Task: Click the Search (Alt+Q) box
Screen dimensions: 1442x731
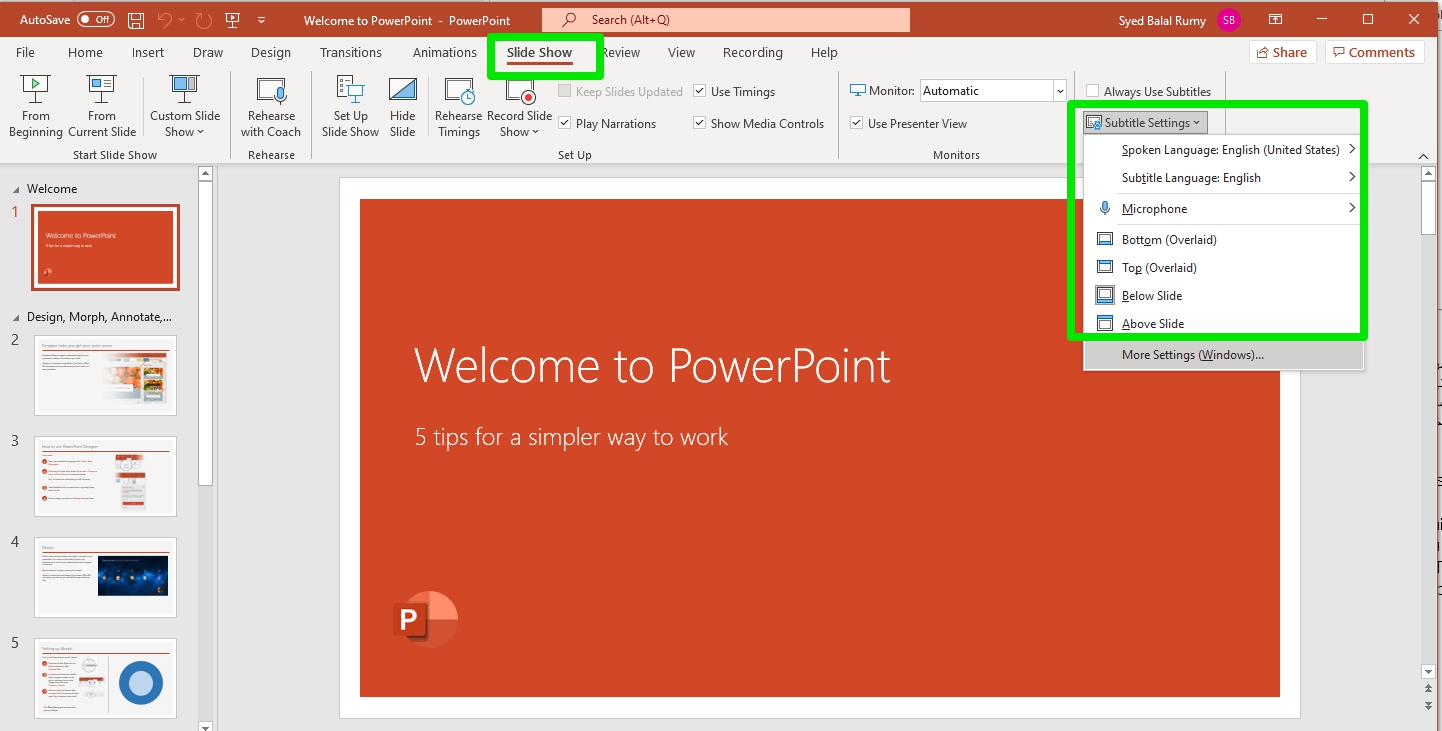Action: tap(726, 20)
